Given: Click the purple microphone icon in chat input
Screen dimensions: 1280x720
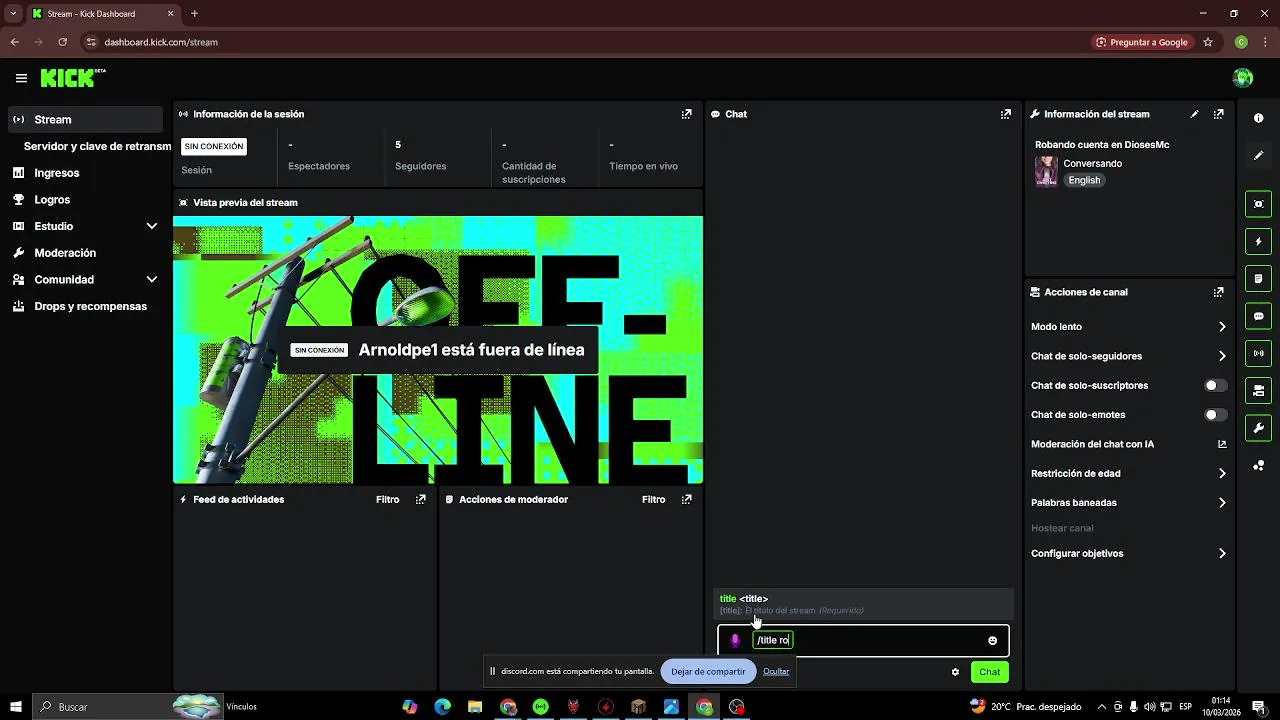Looking at the screenshot, I should [735, 640].
